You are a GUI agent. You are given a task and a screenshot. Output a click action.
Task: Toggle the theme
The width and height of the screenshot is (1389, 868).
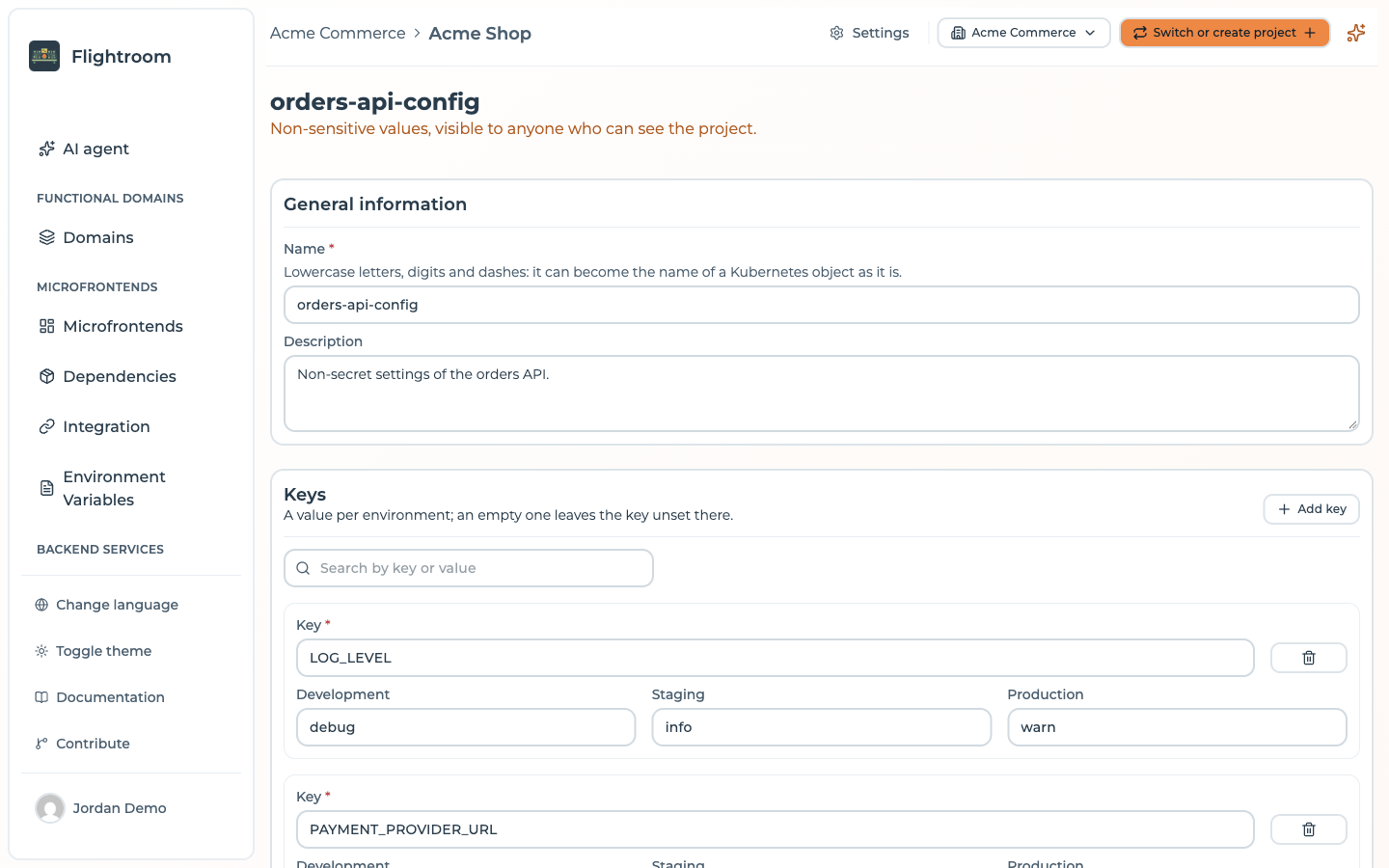(x=94, y=651)
